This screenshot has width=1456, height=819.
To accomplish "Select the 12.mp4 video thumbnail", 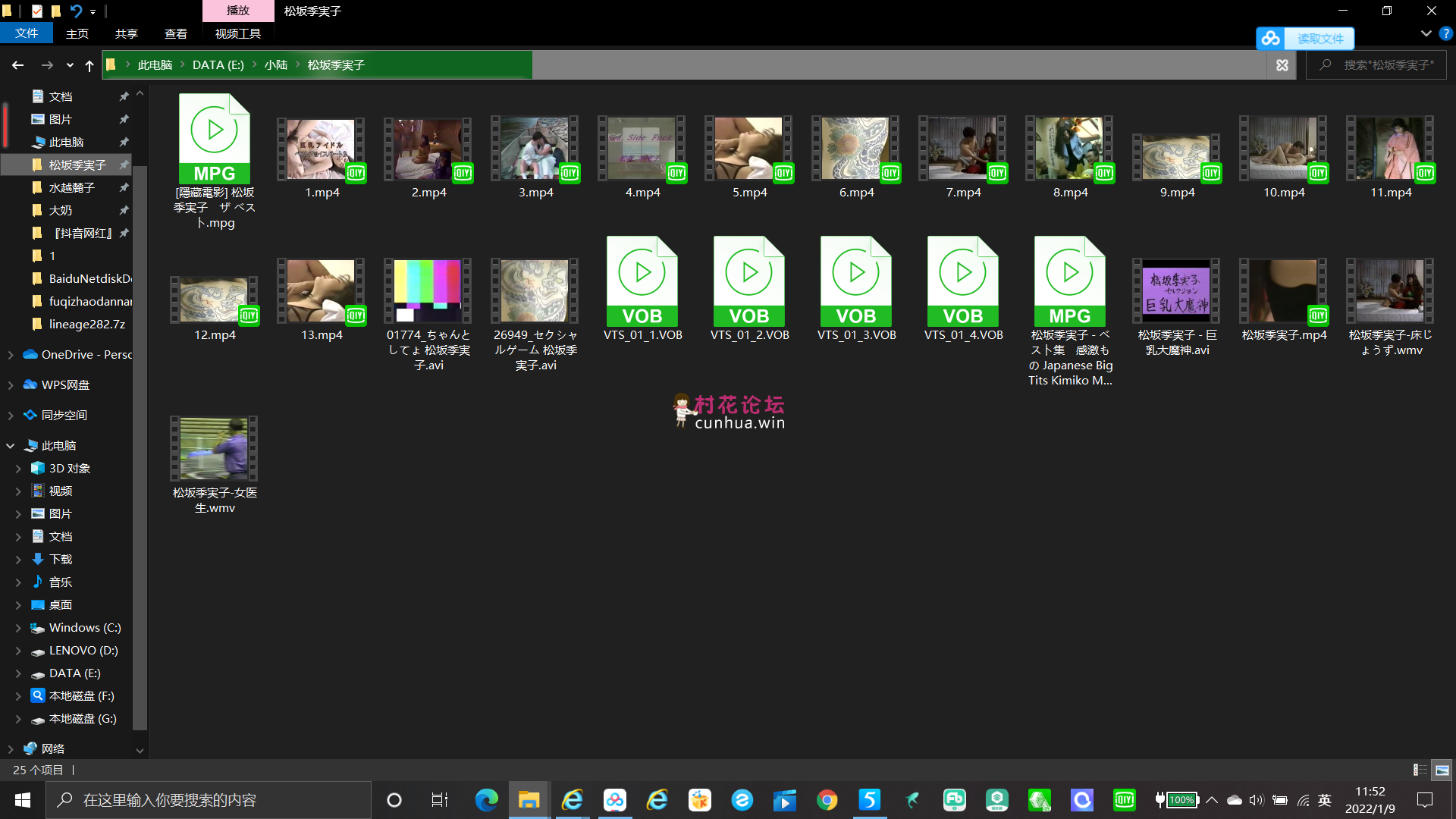I will point(215,300).
